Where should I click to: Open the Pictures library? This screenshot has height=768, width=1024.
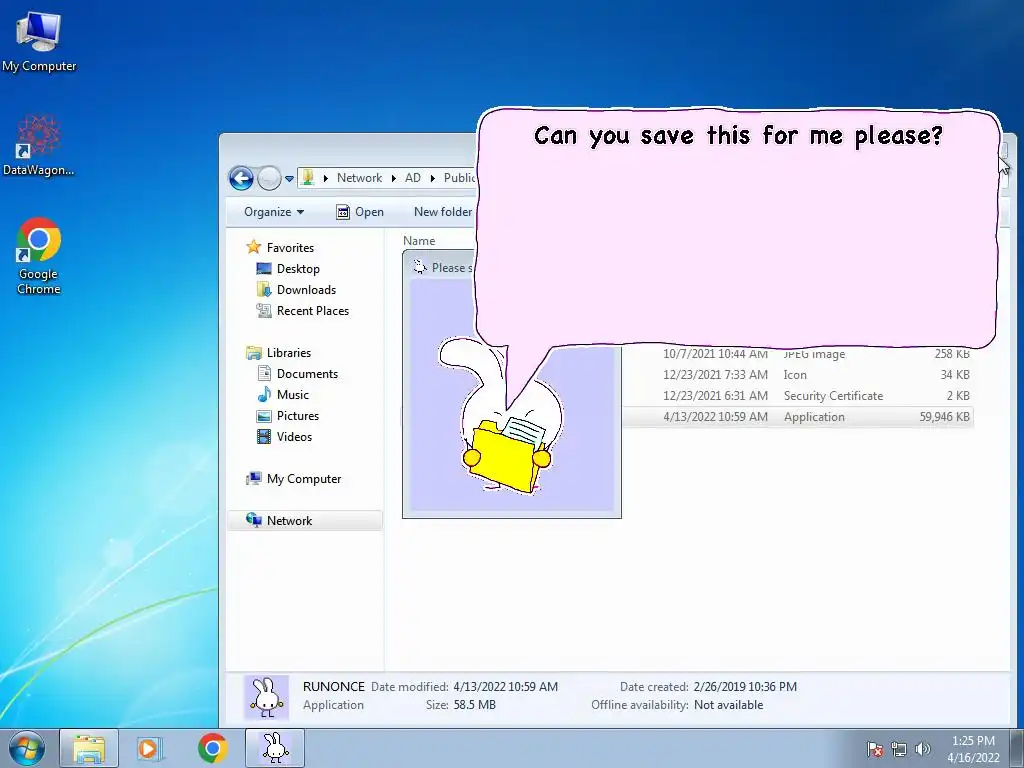coord(298,415)
